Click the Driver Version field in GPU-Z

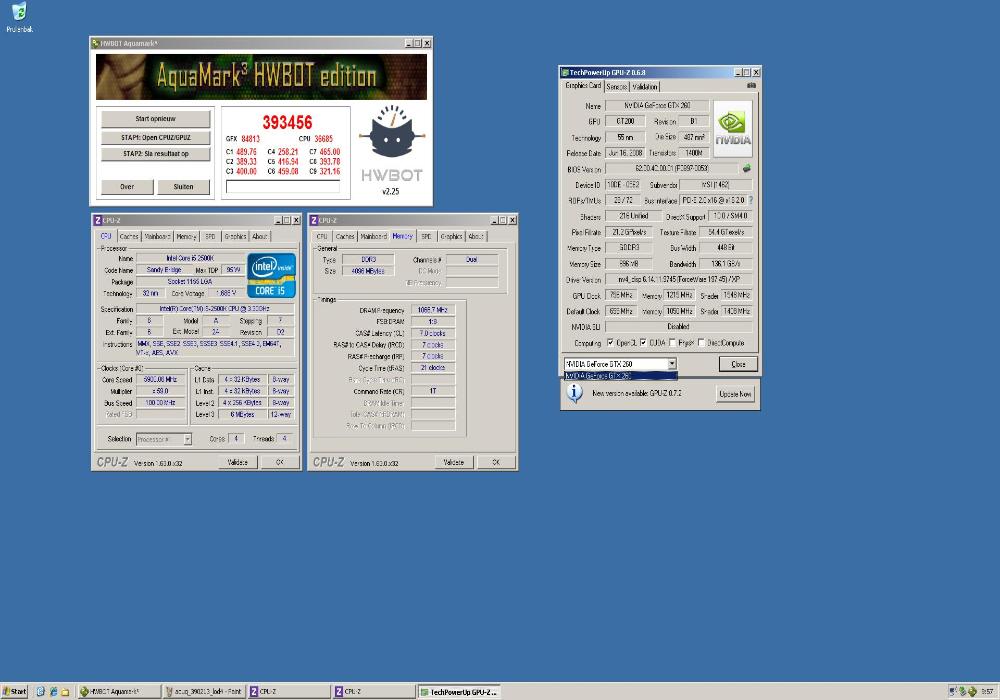pos(679,279)
